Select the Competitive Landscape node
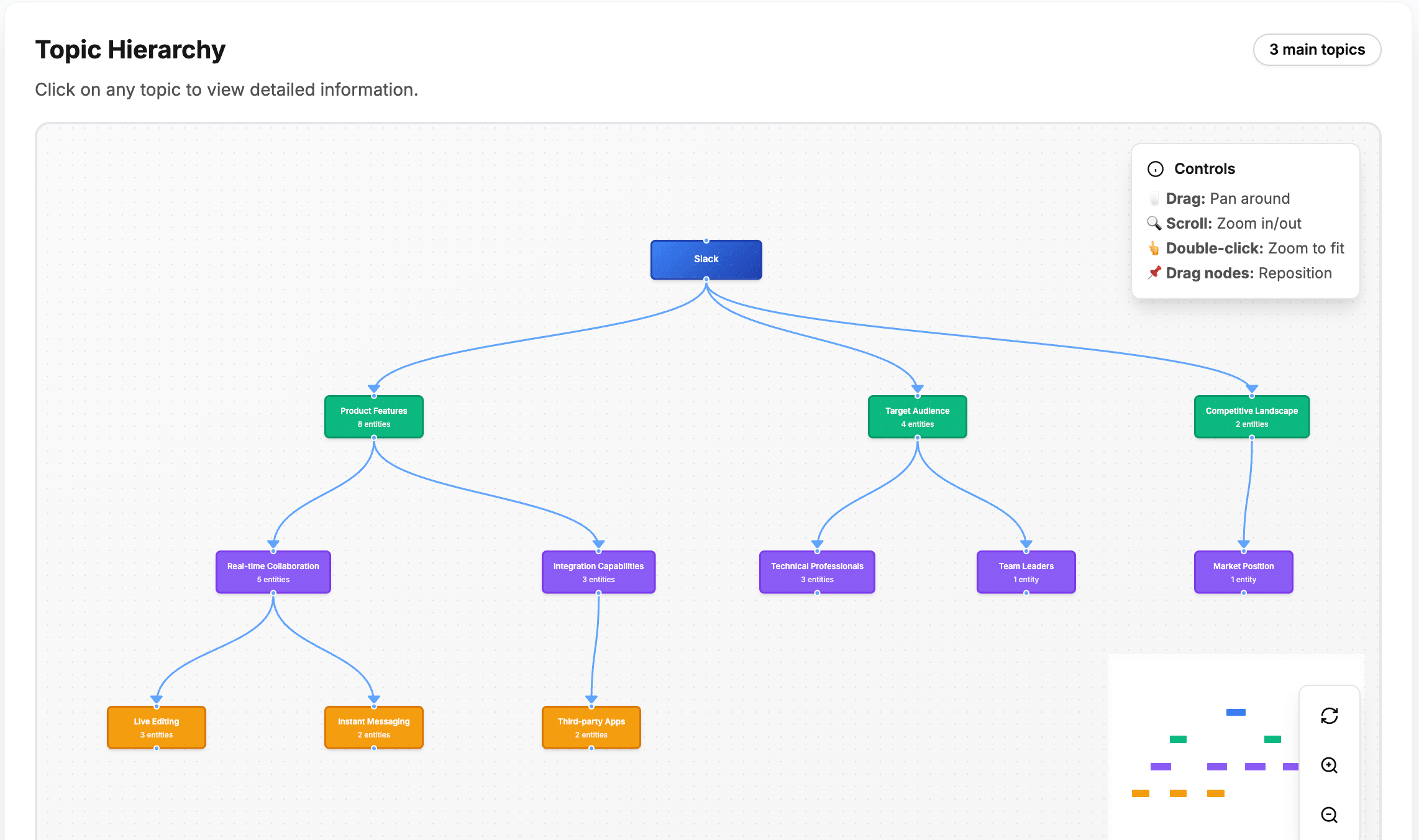Image resolution: width=1419 pixels, height=840 pixels. click(x=1251, y=416)
